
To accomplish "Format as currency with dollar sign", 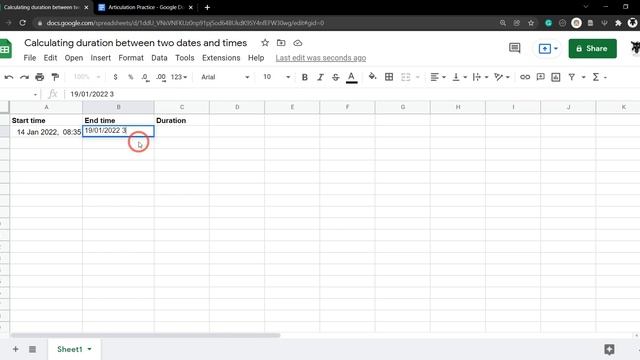I will click(x=116, y=77).
